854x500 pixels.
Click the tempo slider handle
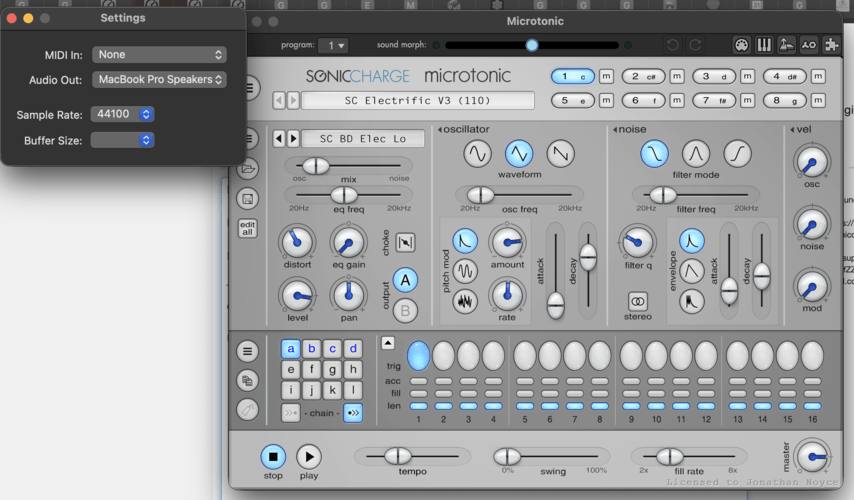click(398, 456)
